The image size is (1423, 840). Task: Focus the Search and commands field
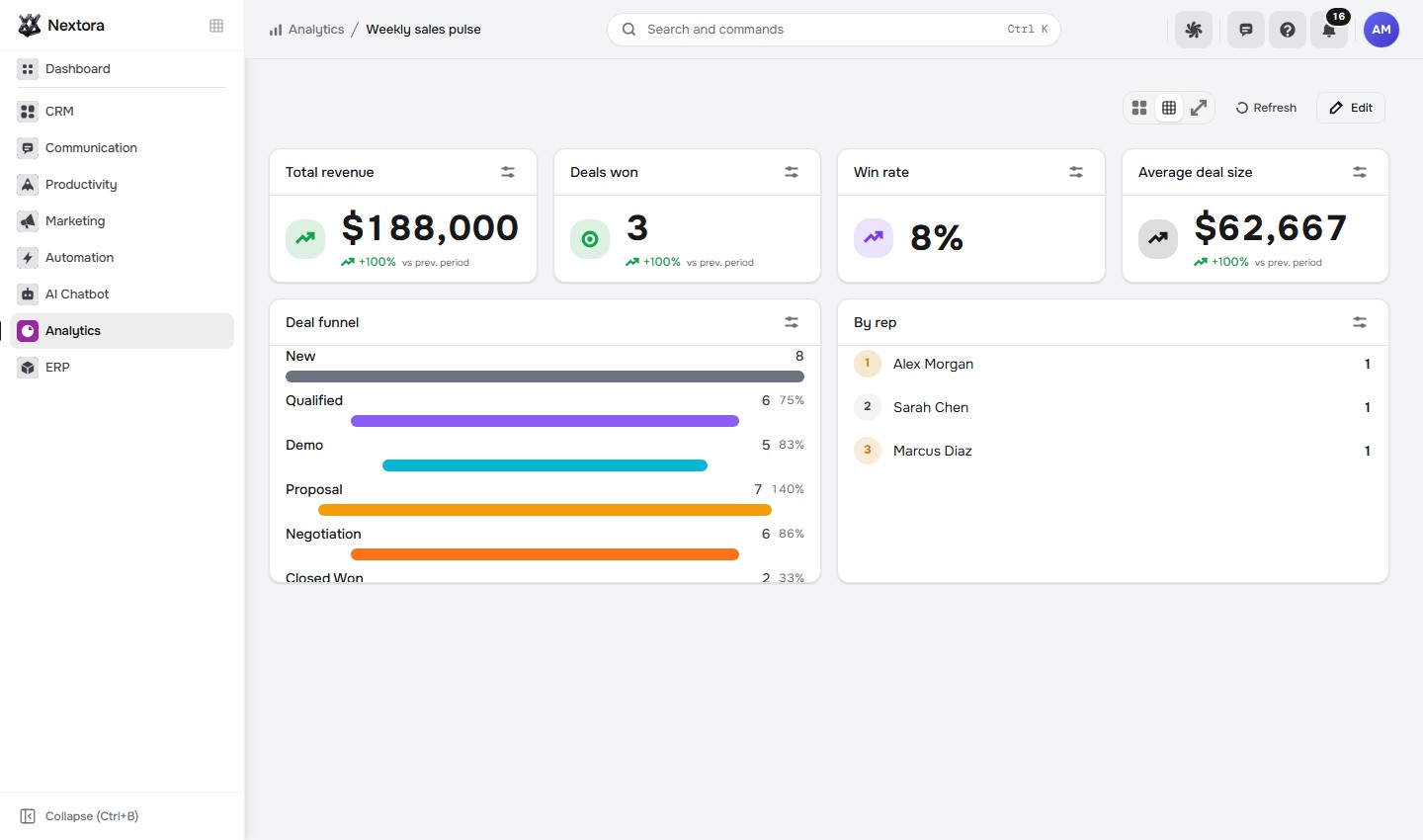pyautogui.click(x=833, y=30)
